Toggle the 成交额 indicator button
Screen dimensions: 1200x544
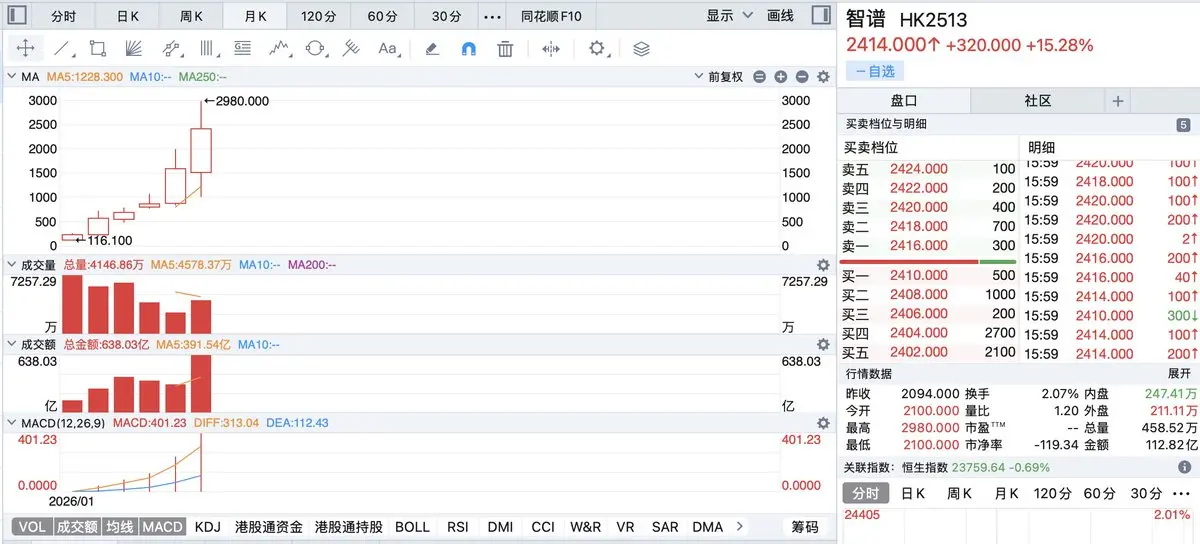[x=77, y=527]
